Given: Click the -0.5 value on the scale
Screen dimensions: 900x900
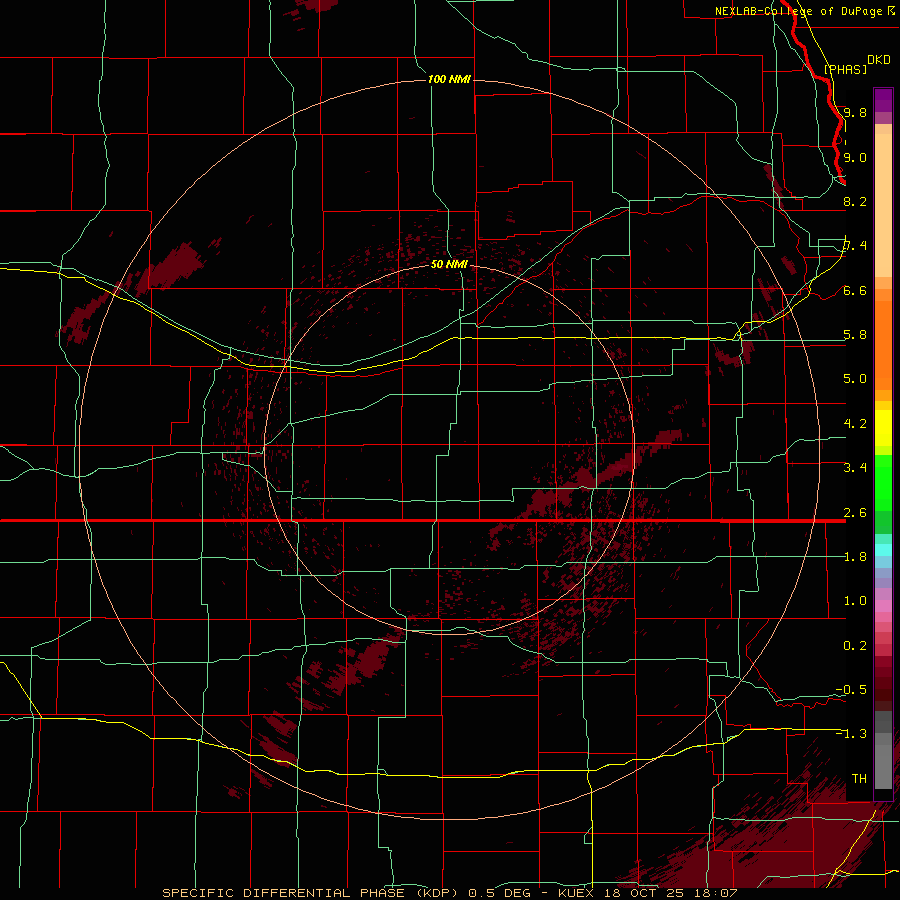Looking at the screenshot, I should point(851,690).
